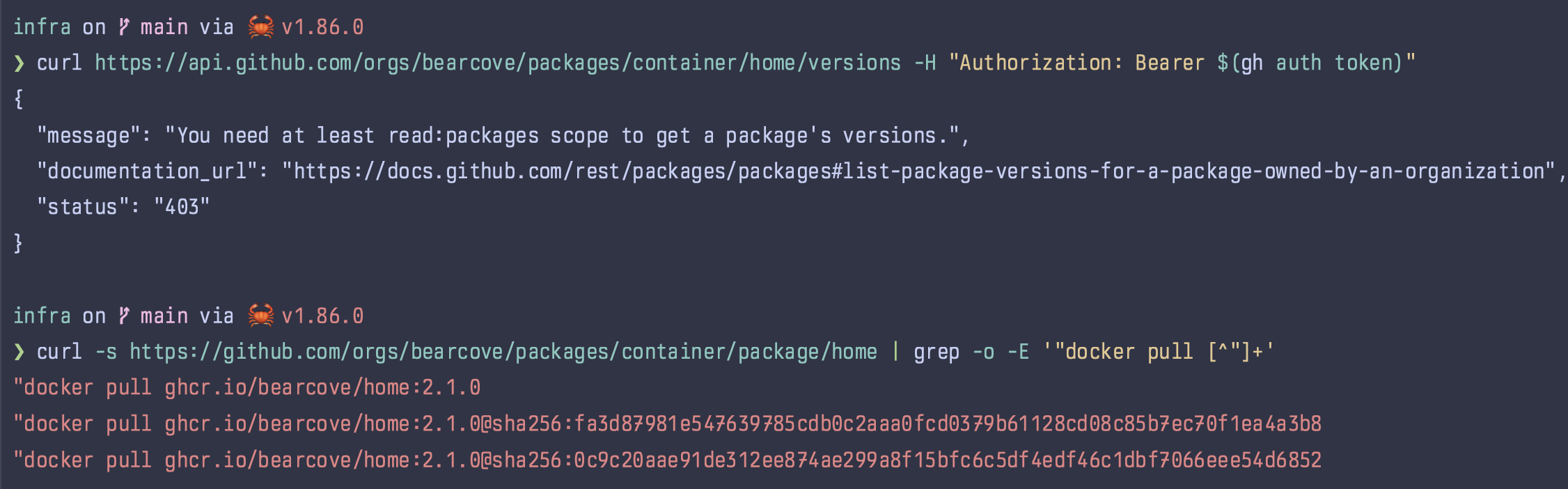Click the first docker pull home:2.1.0 line
This screenshot has width=1568, height=489.
[247, 388]
